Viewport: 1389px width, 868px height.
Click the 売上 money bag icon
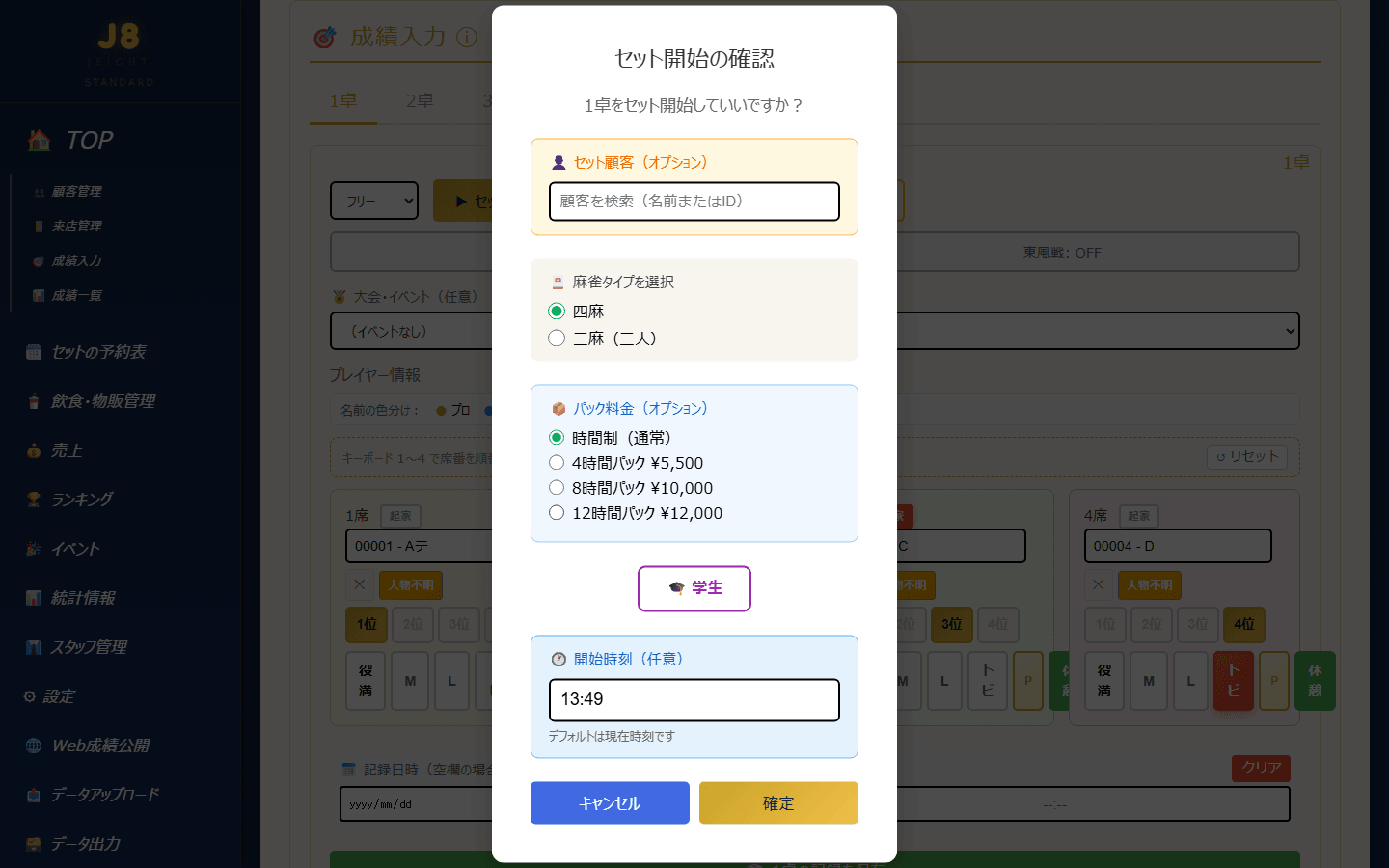pos(34,450)
